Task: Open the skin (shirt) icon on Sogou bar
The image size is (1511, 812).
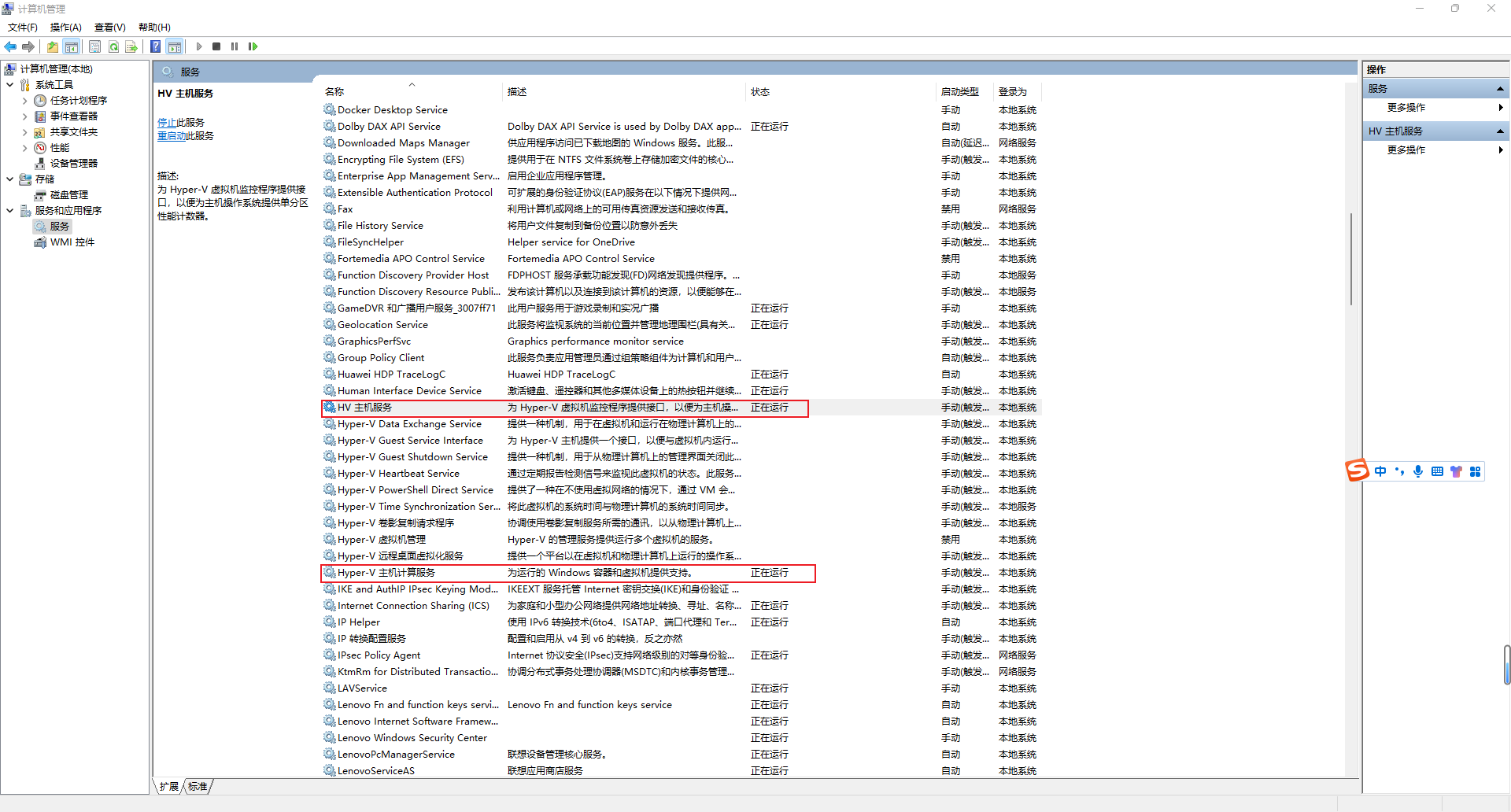Action: (1456, 471)
